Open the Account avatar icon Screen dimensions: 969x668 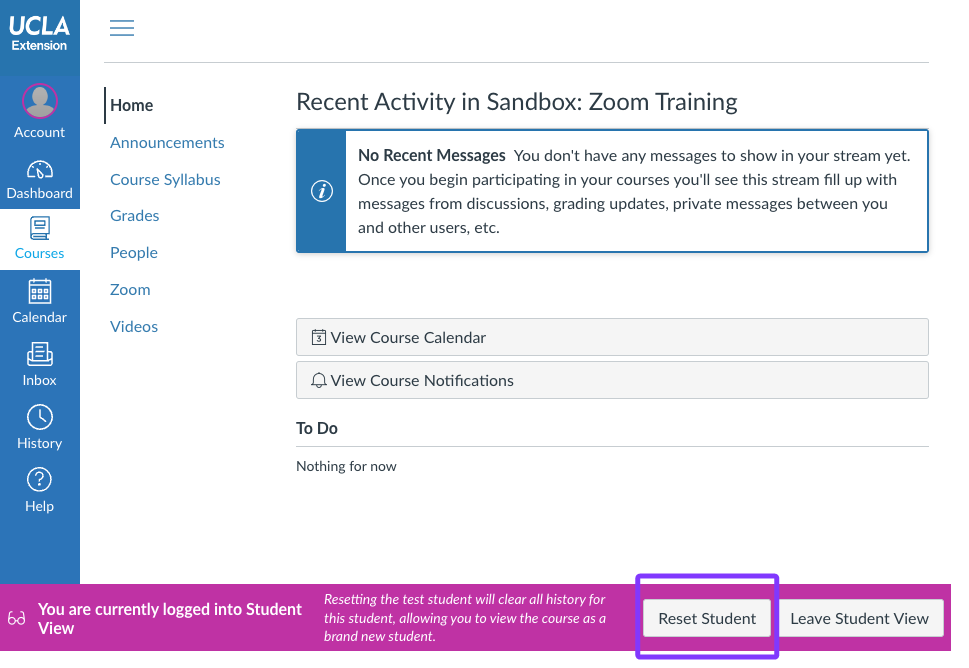pyautogui.click(x=40, y=101)
